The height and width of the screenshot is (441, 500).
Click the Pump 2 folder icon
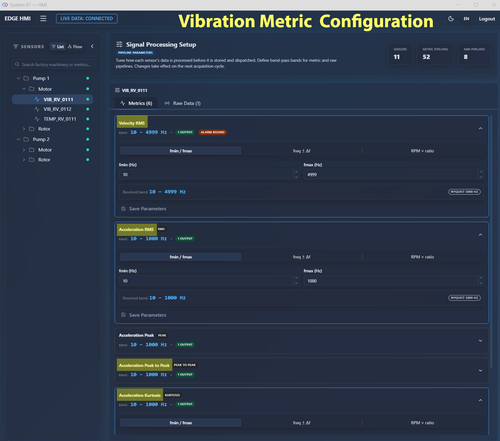pos(26,139)
